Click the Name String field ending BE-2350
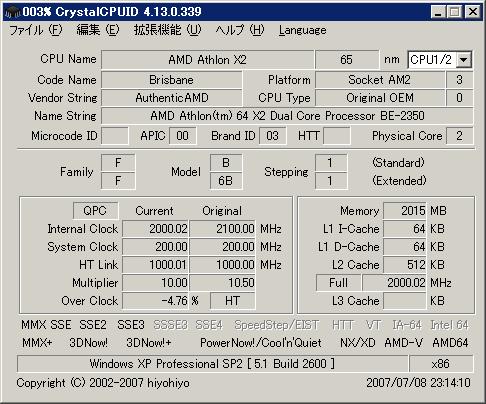The width and height of the screenshot is (486, 404). pos(287,116)
